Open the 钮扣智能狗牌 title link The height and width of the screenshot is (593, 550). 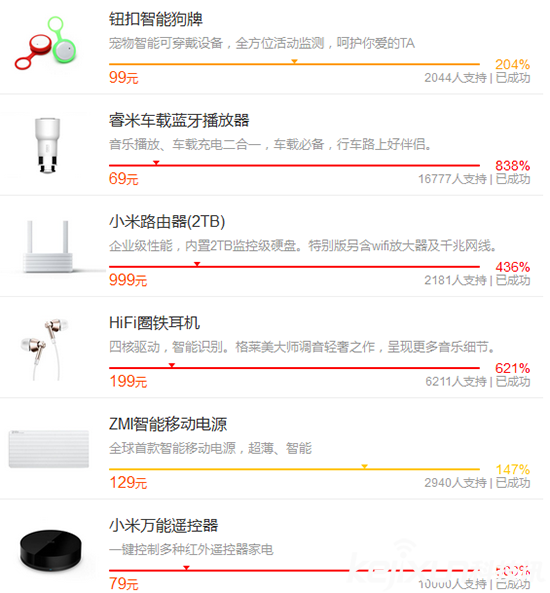pos(156,19)
